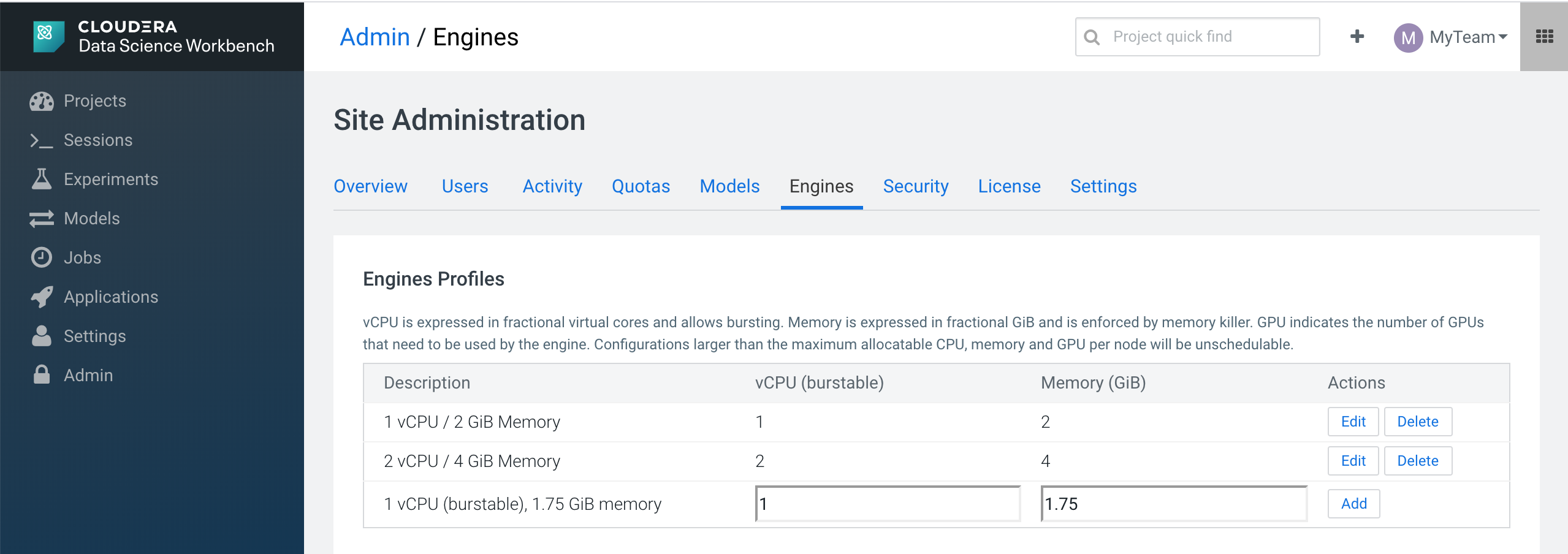Click the Models arrows icon in sidebar
The width and height of the screenshot is (1568, 554).
(x=42, y=219)
